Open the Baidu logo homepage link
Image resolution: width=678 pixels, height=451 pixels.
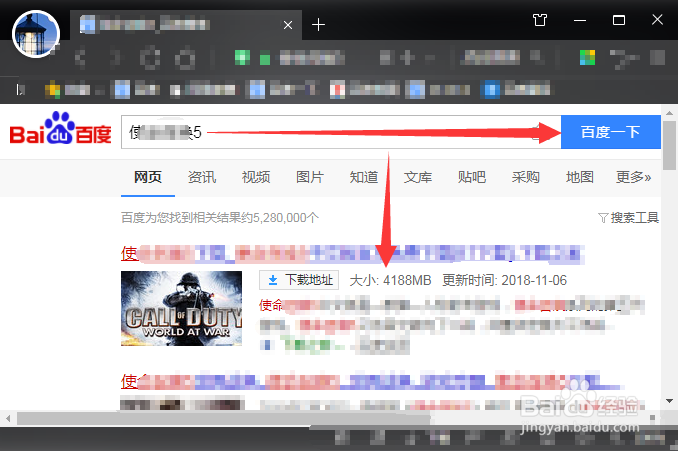[x=60, y=128]
